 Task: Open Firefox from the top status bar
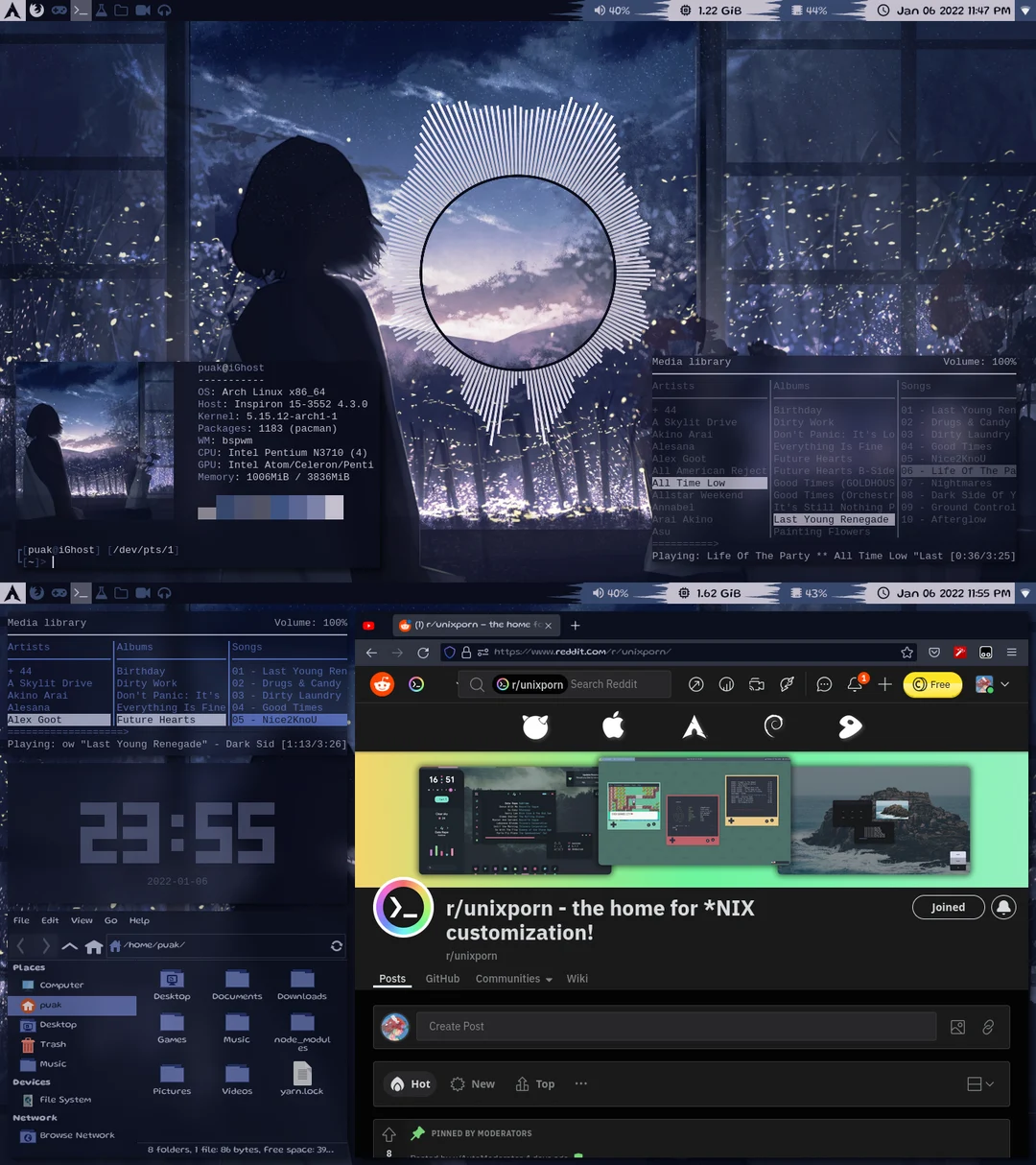pos(36,11)
